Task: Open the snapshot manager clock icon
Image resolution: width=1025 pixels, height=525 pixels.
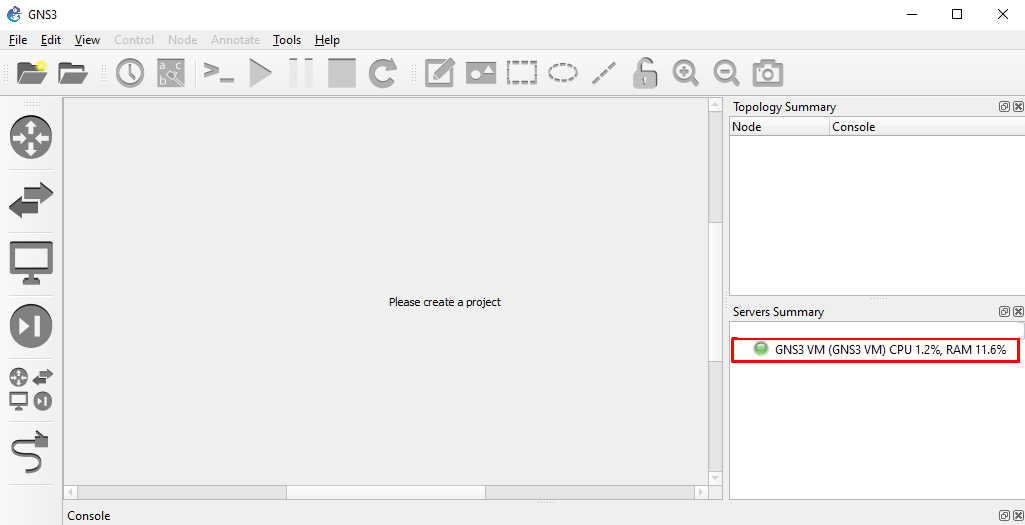Action: 130,73
